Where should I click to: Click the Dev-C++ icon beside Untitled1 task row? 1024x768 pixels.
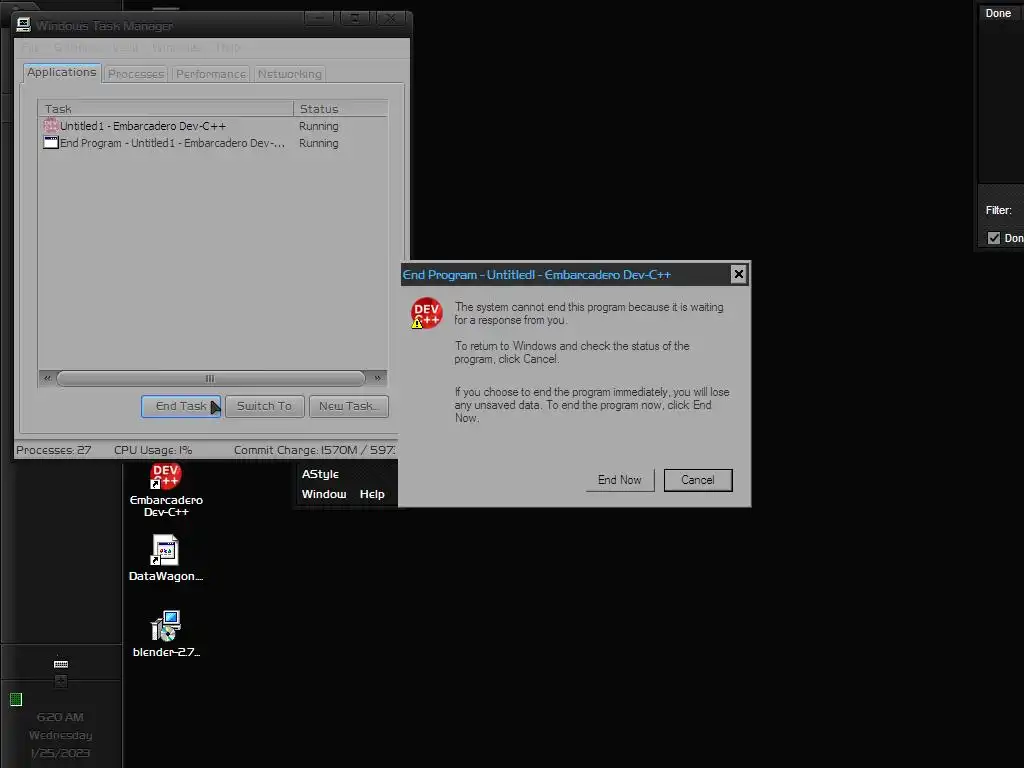point(51,125)
